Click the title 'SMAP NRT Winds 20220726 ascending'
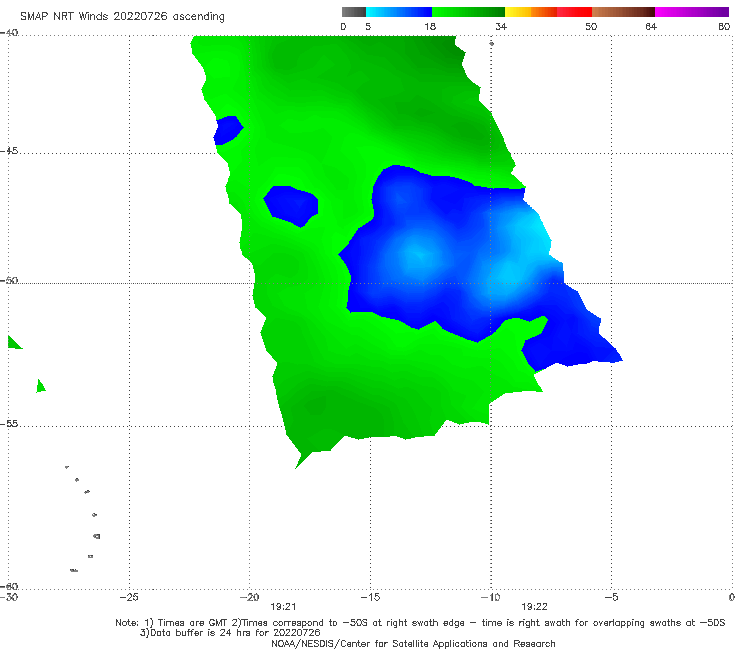Viewport: 740px width, 650px height. tap(122, 16)
